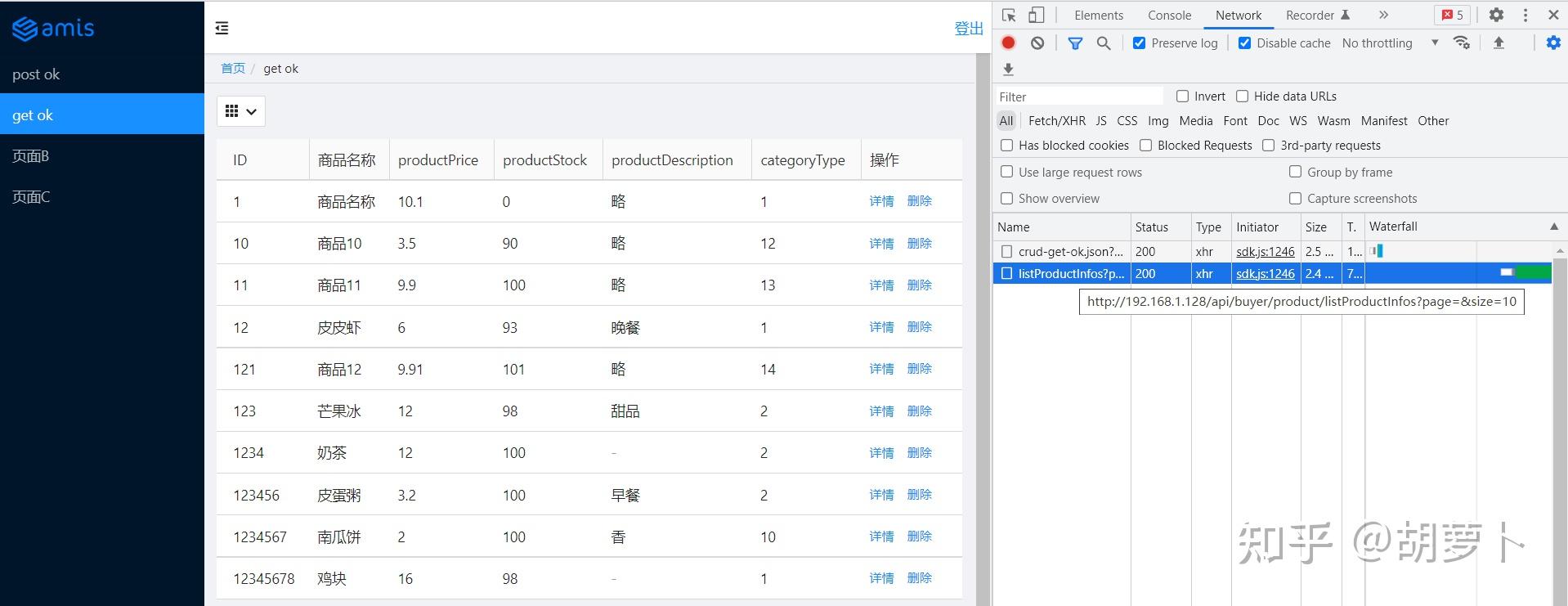The image size is (1568, 606).
Task: Filter requests by JS
Action: [x=1101, y=121]
